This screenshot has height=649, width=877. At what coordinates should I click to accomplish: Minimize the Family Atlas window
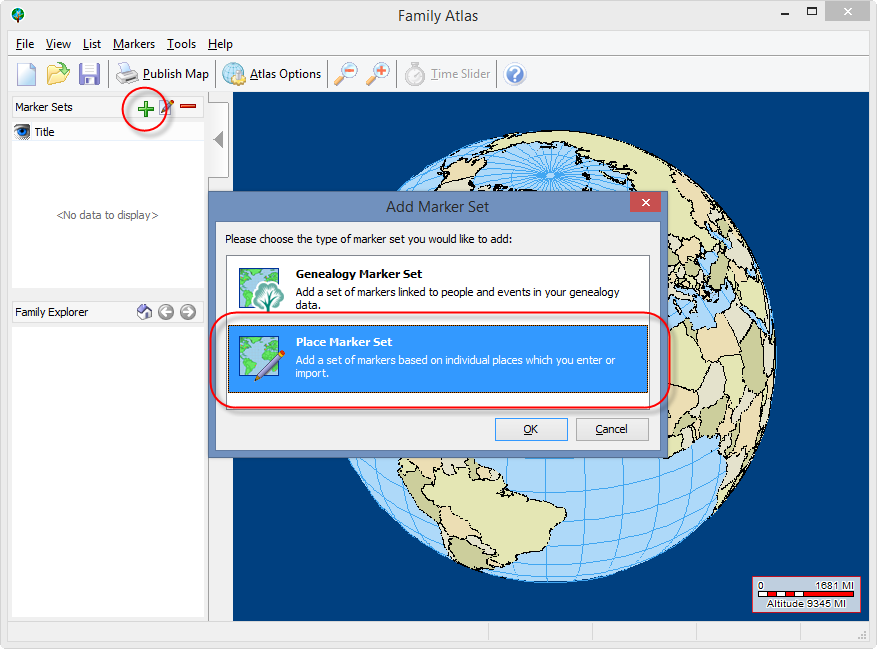(x=785, y=11)
